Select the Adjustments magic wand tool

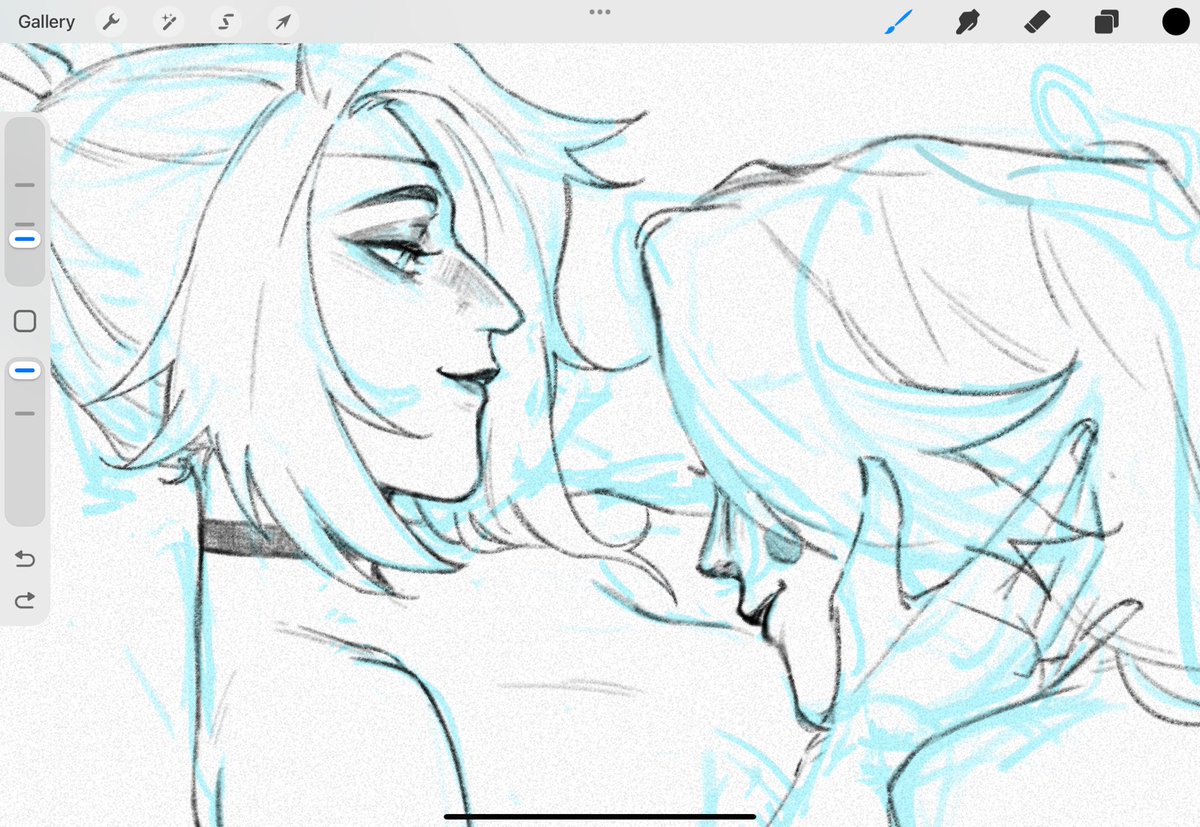(x=168, y=21)
